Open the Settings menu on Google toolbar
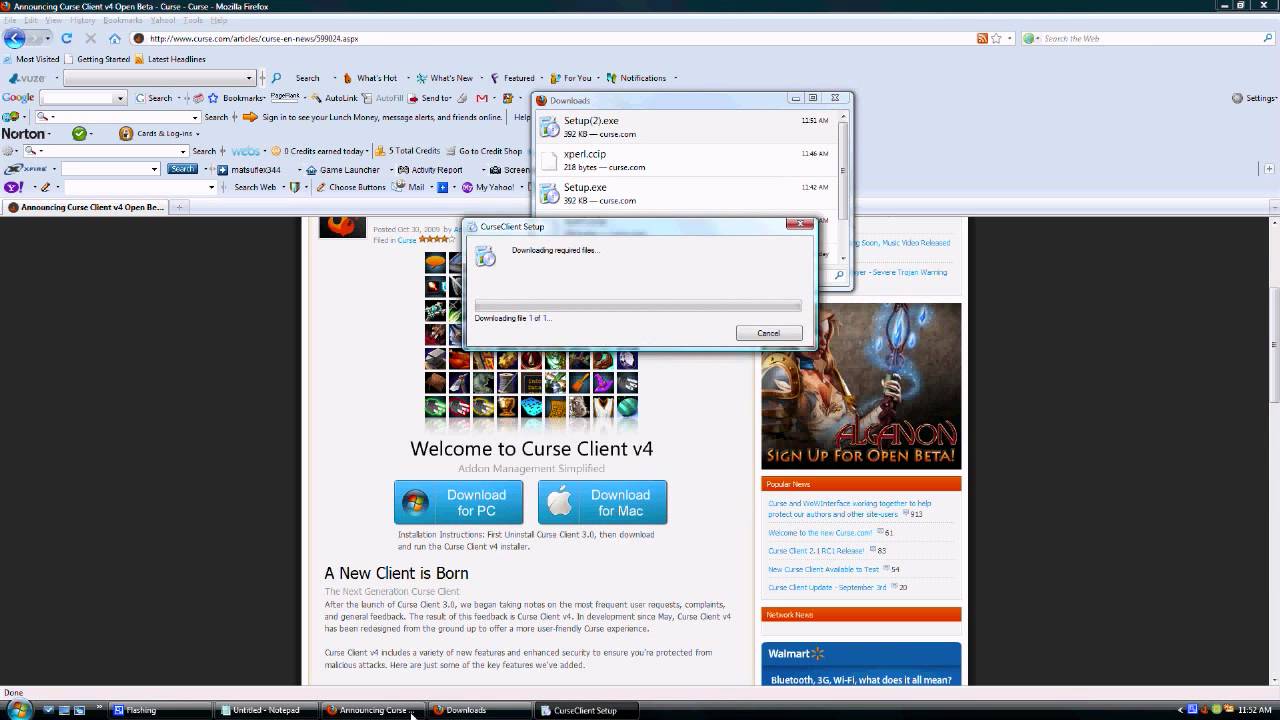Screen dimensions: 1280x720 1254,98
